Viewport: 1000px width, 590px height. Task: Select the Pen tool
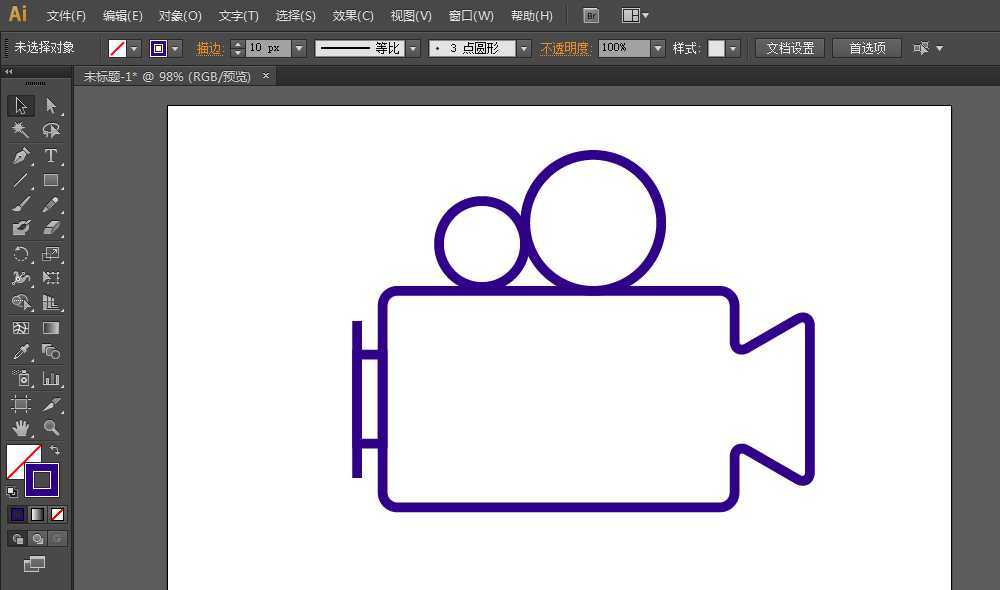21,156
